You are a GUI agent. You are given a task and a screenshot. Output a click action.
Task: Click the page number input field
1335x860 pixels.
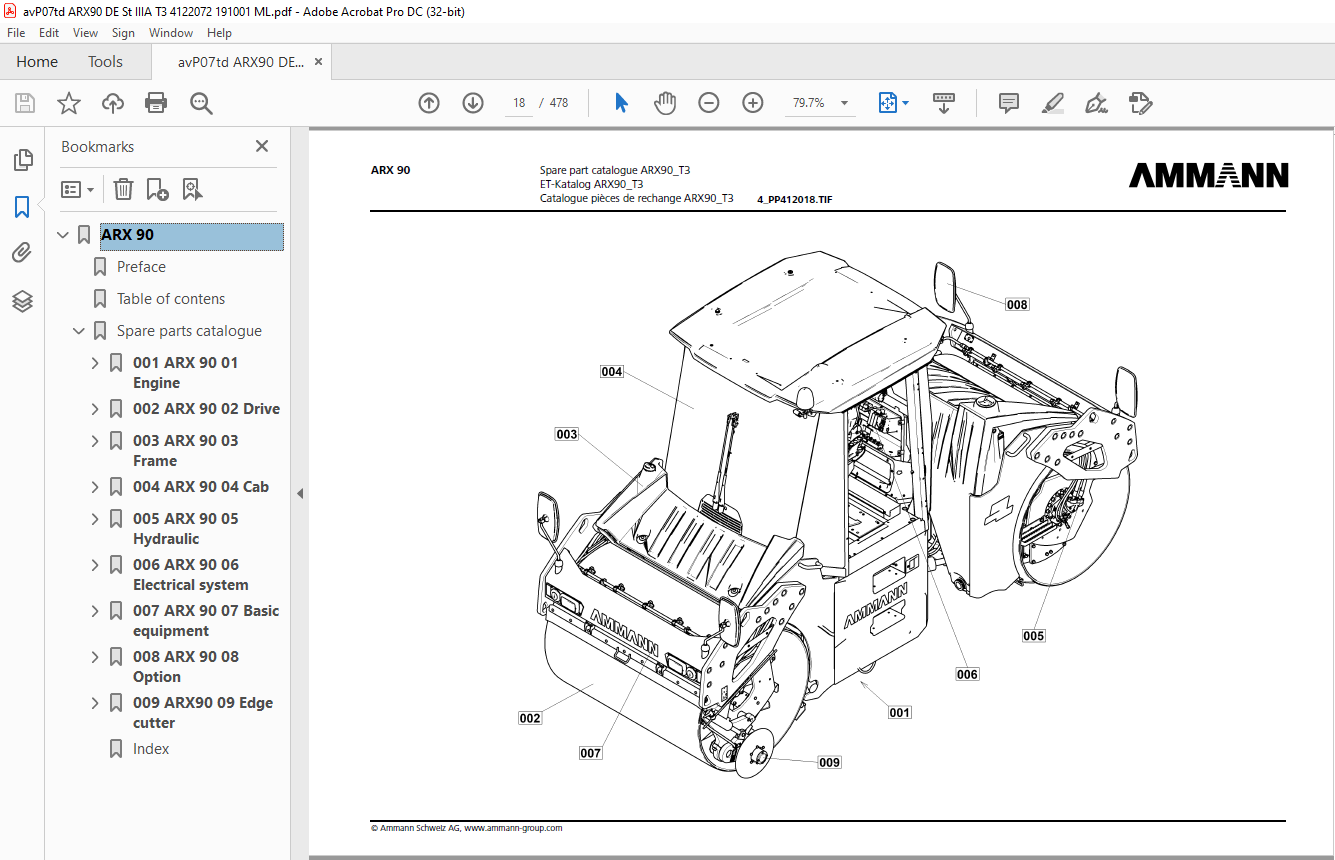(x=519, y=103)
